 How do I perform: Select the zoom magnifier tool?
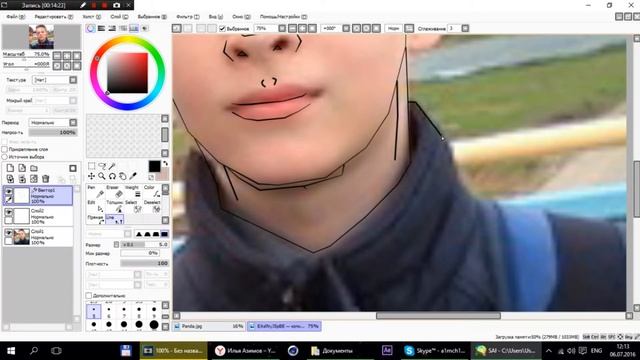click(102, 176)
